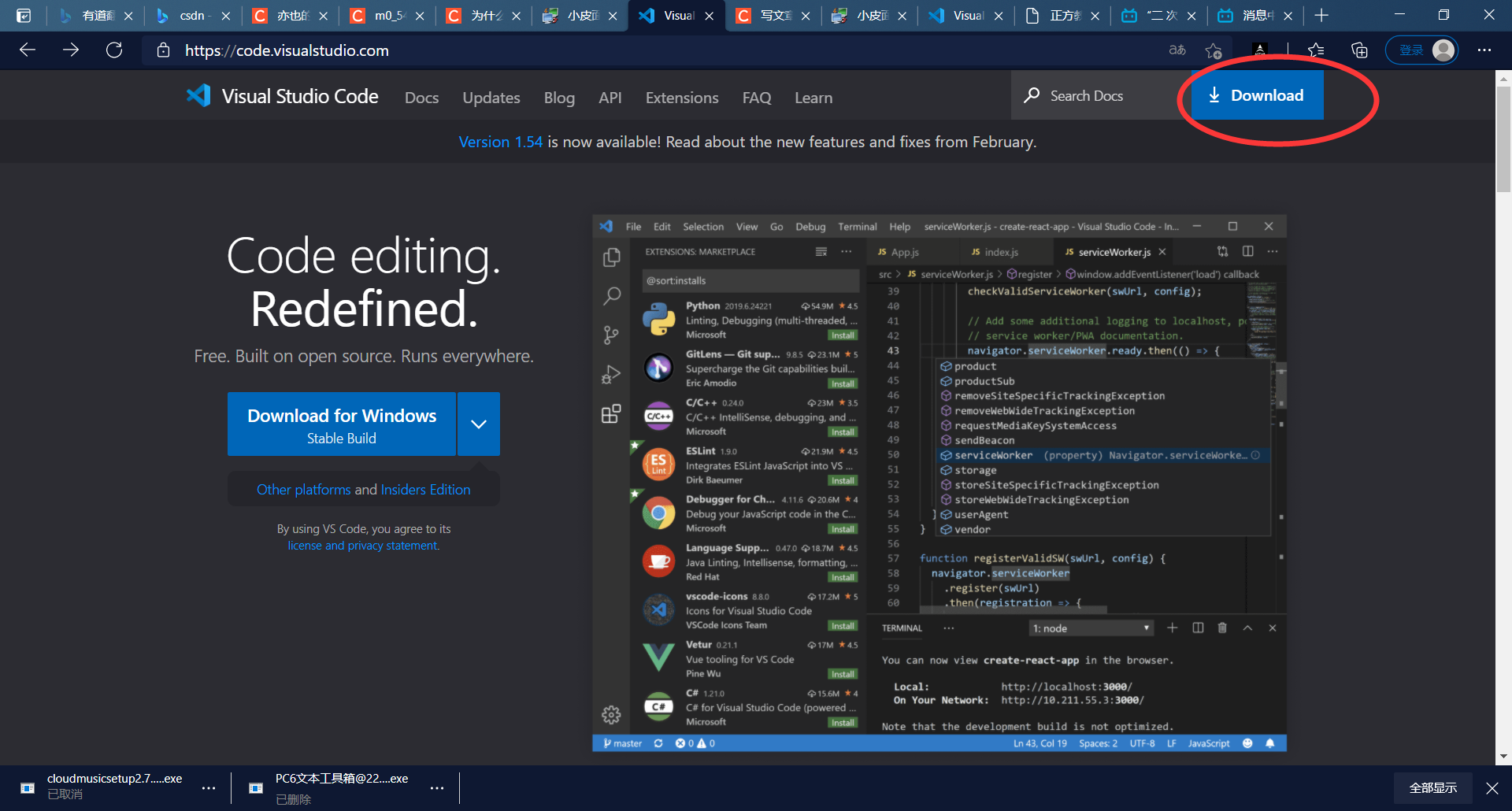Go forward in browser history
The height and width of the screenshot is (811, 1512).
[x=71, y=50]
